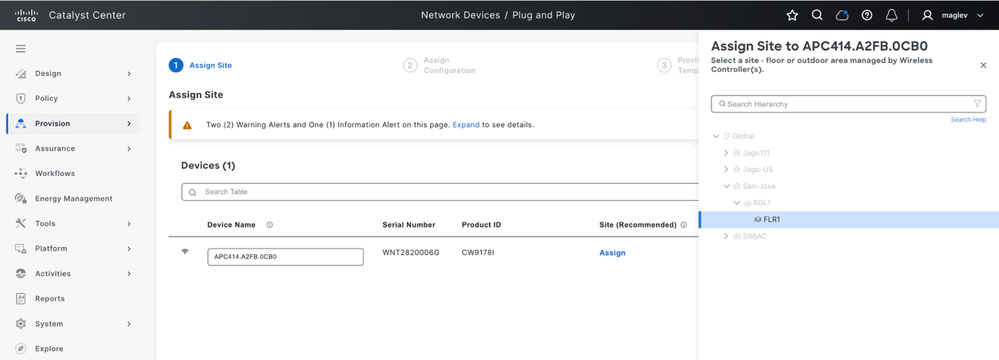This screenshot has width=999, height=360.
Task: Open the notifications bell icon
Action: [891, 15]
